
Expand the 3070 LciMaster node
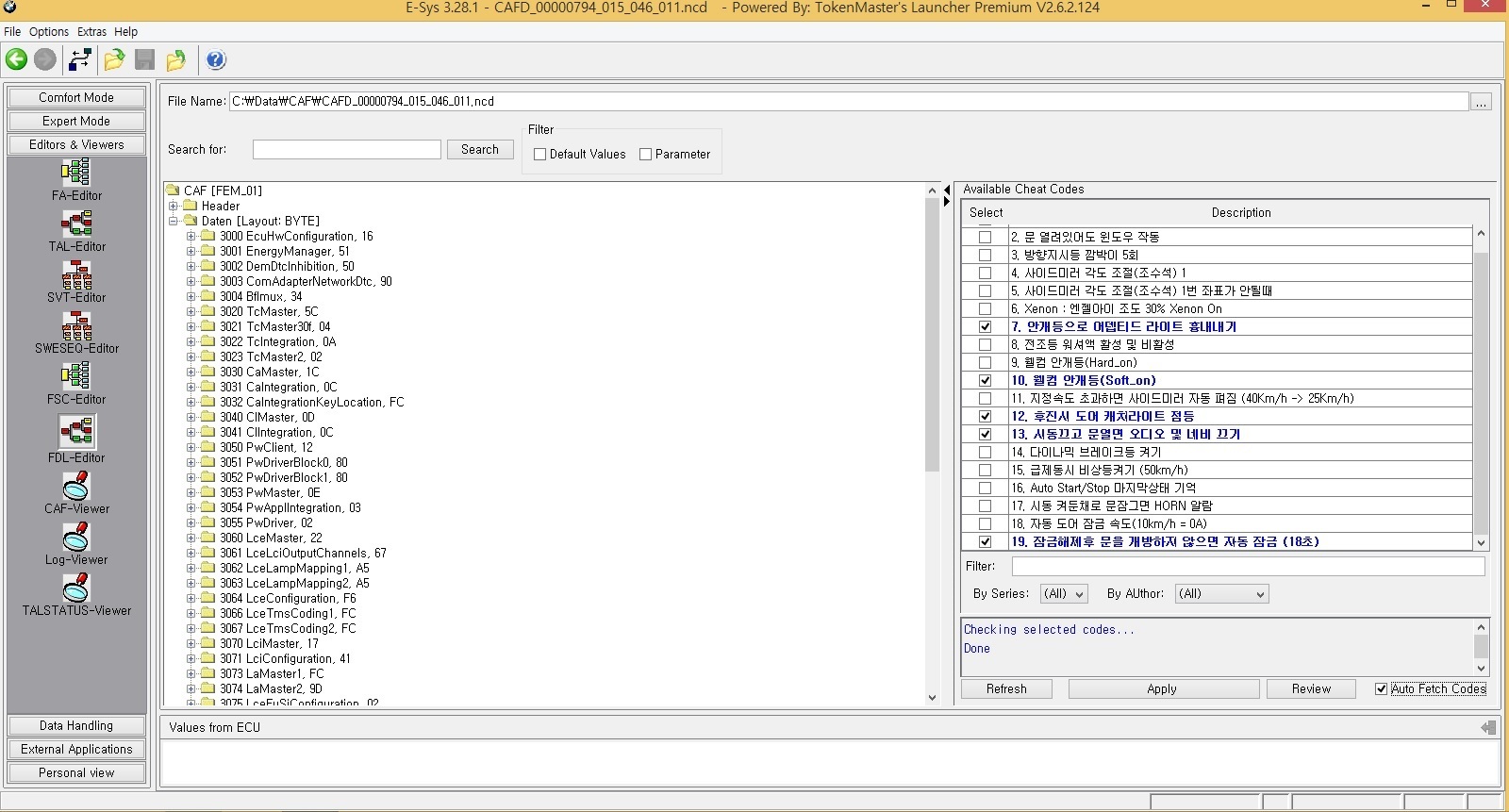191,643
